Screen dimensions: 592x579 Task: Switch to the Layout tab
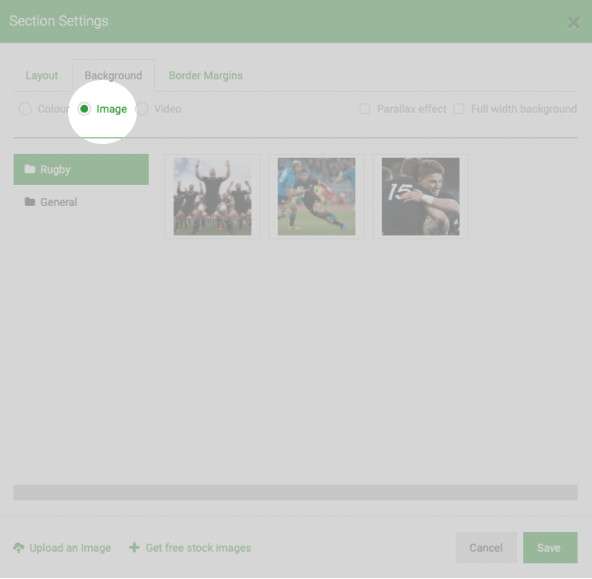point(42,75)
